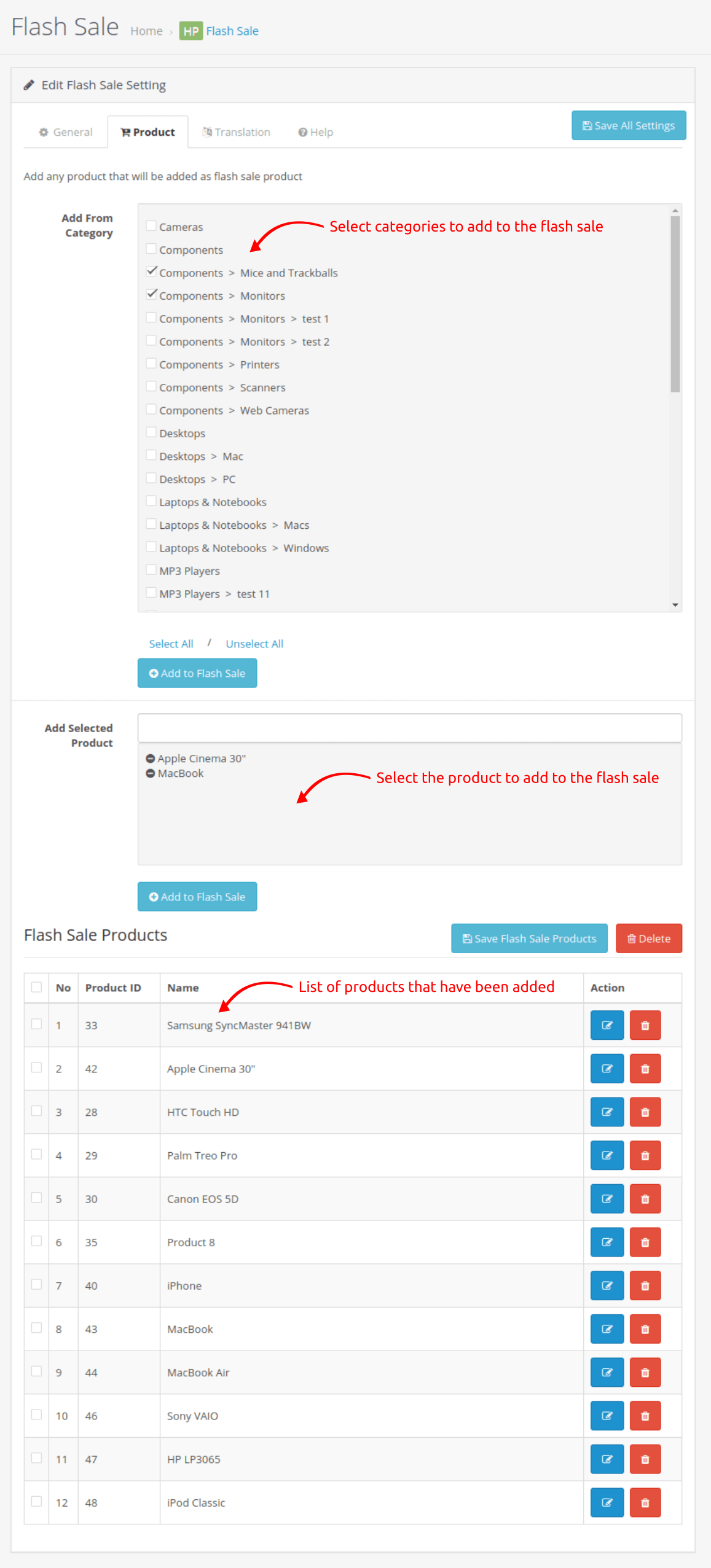Click the HP logo icon in breadcrumb
Screen dimensions: 711x1568
point(191,31)
